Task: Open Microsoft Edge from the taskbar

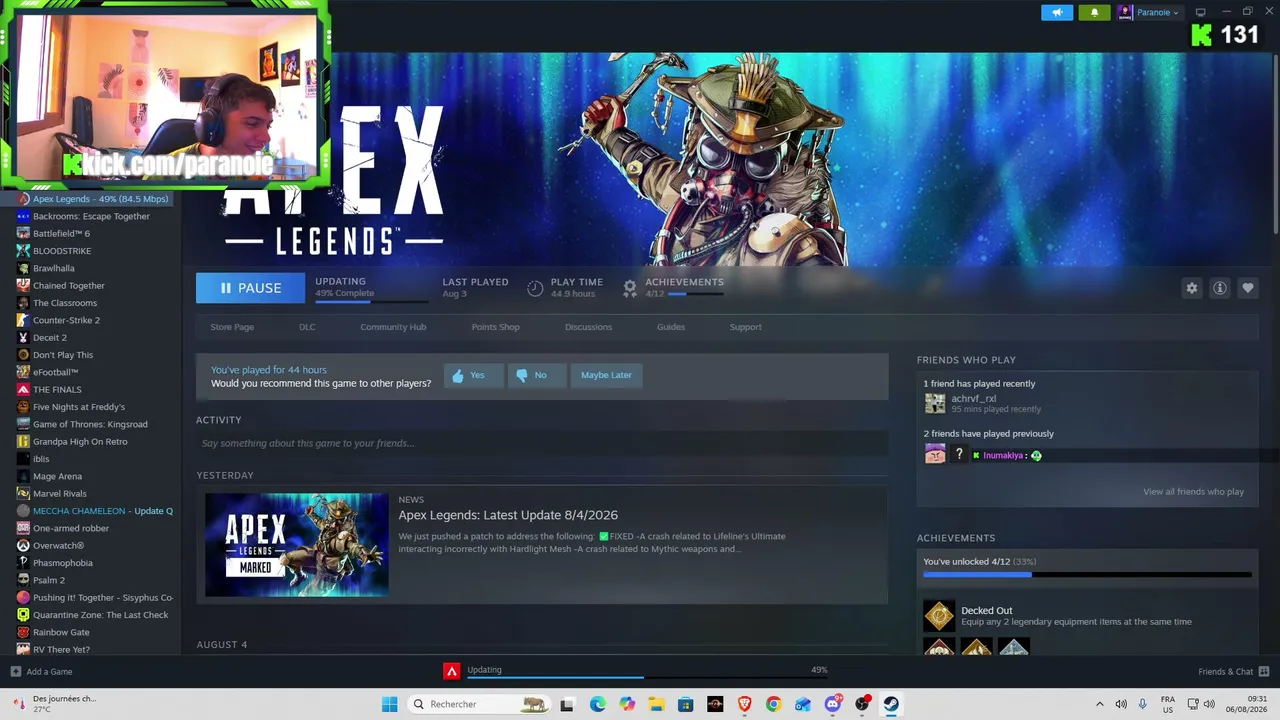Action: (x=598, y=704)
